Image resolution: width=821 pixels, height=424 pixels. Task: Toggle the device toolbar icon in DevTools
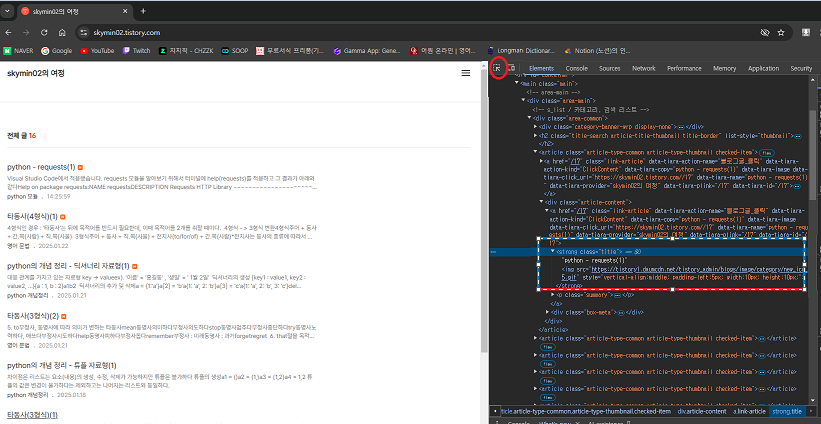tap(512, 68)
